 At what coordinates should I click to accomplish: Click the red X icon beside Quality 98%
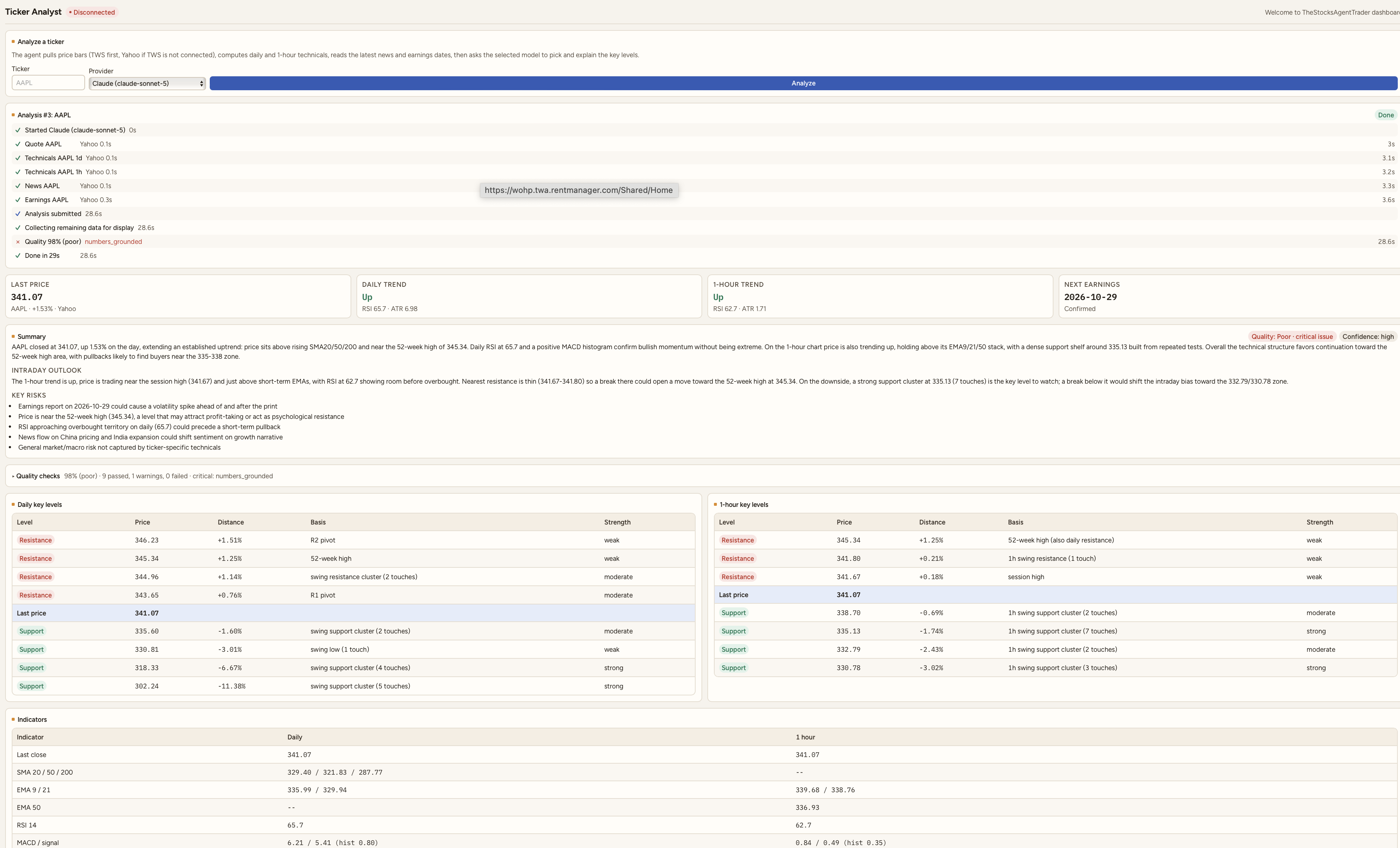tap(18, 242)
